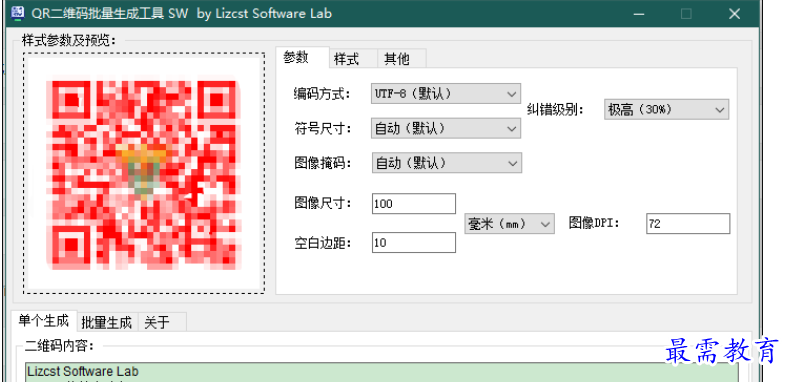Select the 单个生成 tab
Viewport: 787px width, 382px height.
point(44,320)
